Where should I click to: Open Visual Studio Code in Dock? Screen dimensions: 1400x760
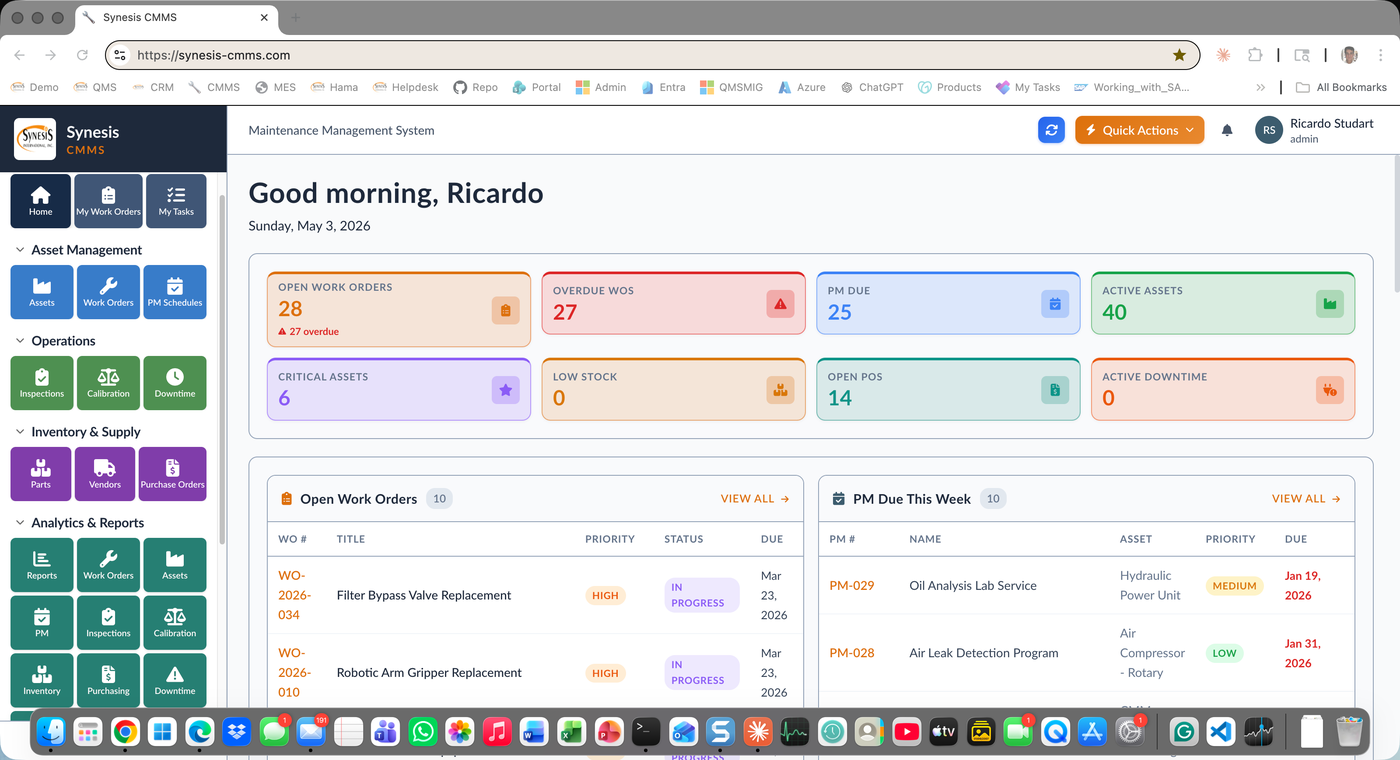click(x=1221, y=732)
